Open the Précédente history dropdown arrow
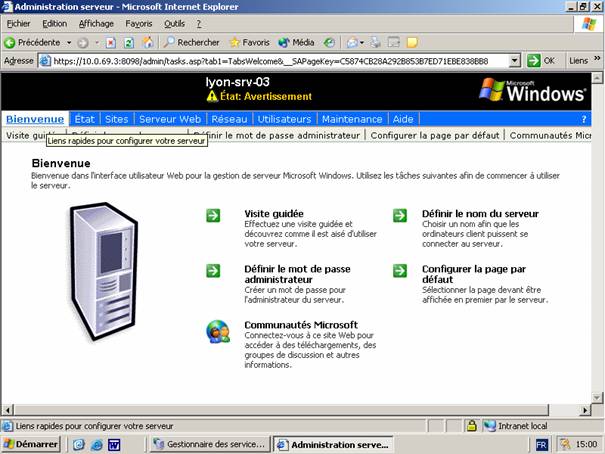The height and width of the screenshot is (454, 605). coord(69,43)
